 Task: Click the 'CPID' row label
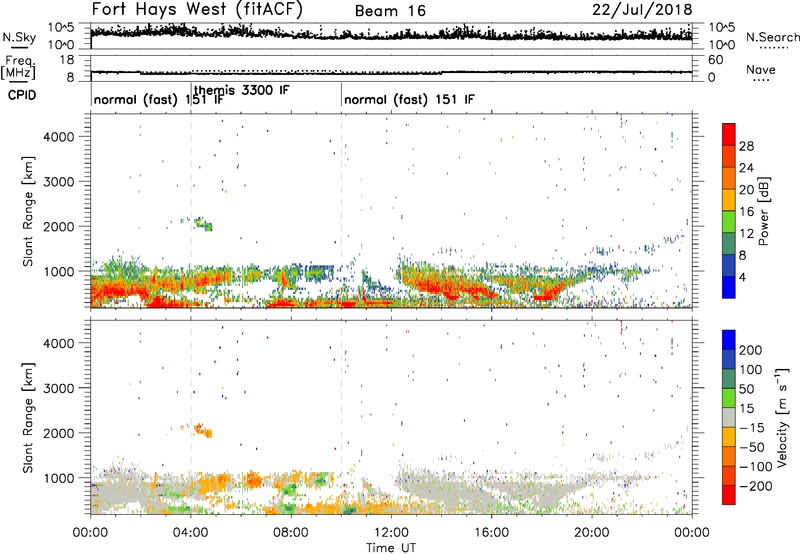[22, 95]
